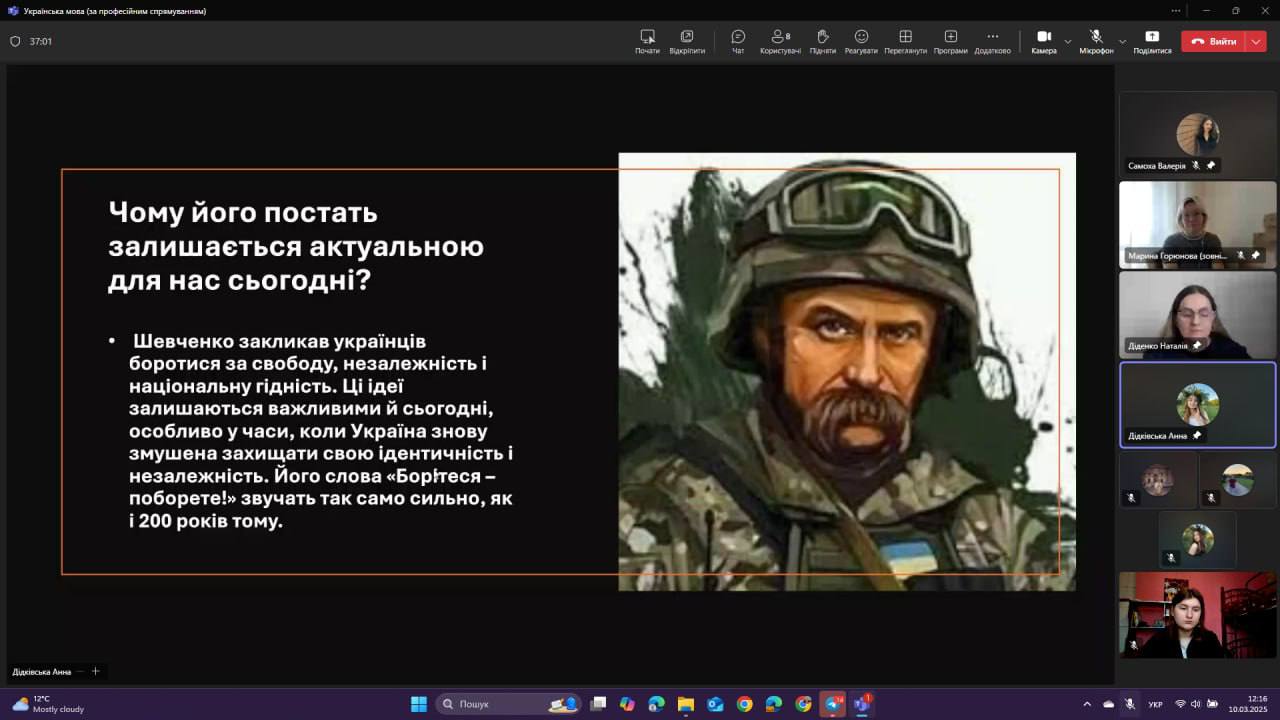Click the Почати control button
Screen dimensions: 1280x720
tap(647, 41)
